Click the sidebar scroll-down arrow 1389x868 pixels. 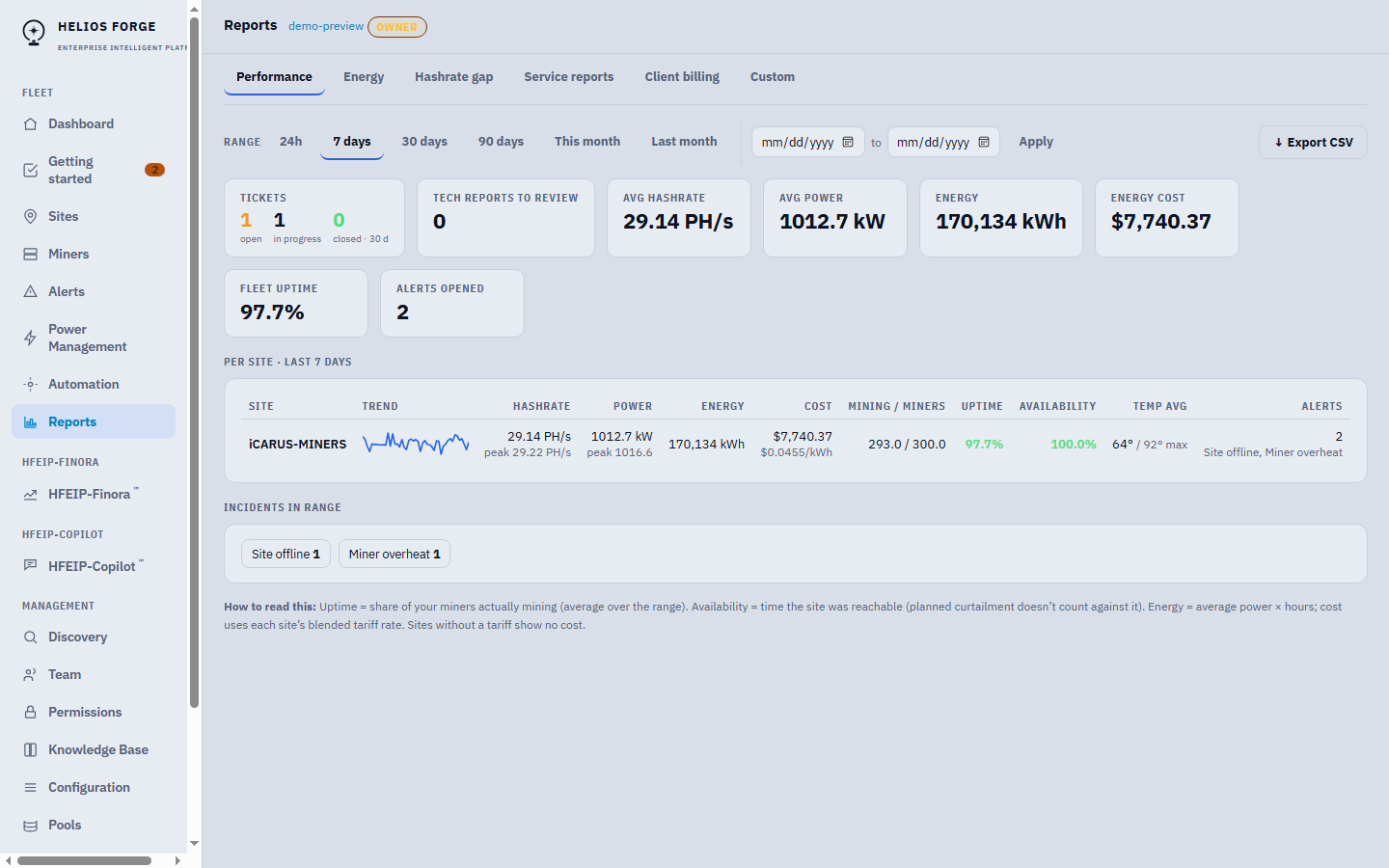pos(195,843)
